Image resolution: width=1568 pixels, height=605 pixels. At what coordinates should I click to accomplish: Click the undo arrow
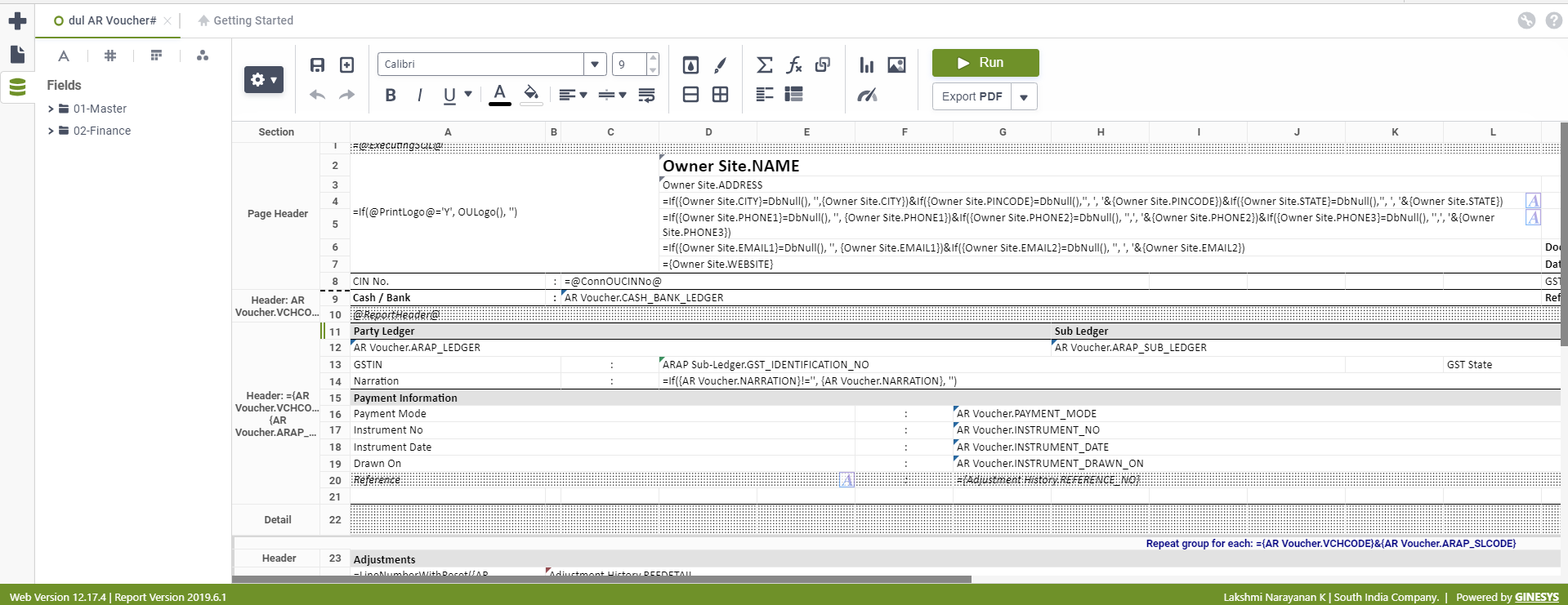coord(318,95)
